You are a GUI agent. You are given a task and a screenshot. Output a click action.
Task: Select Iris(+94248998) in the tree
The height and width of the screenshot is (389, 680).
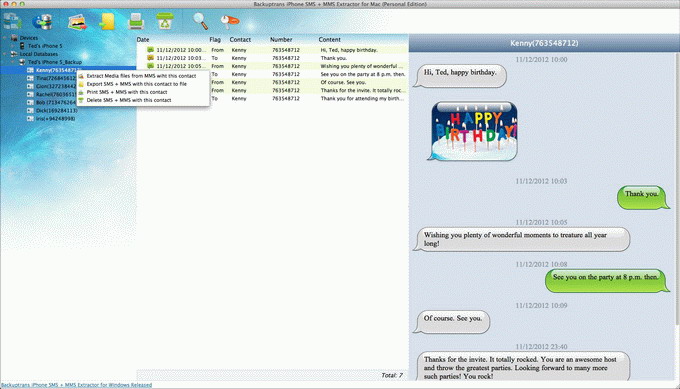pos(55,118)
